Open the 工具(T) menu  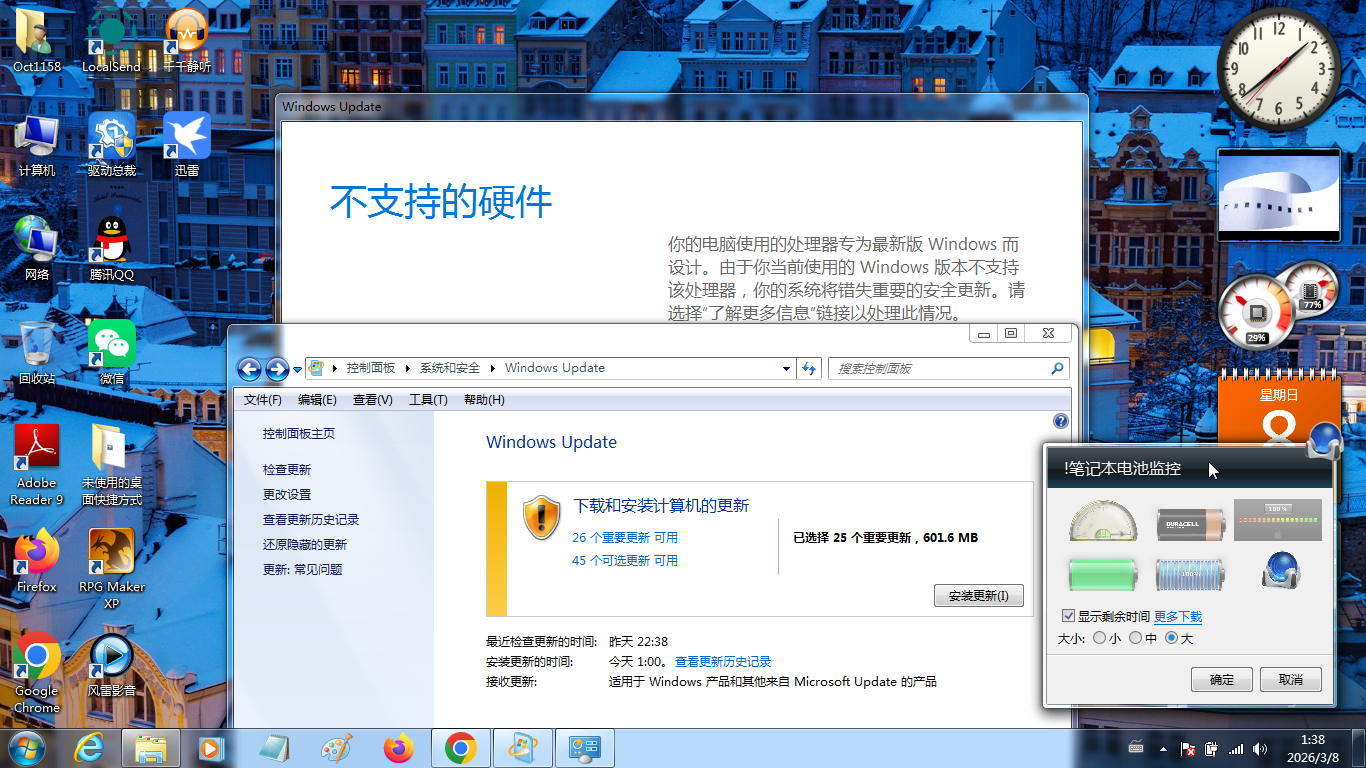(428, 400)
